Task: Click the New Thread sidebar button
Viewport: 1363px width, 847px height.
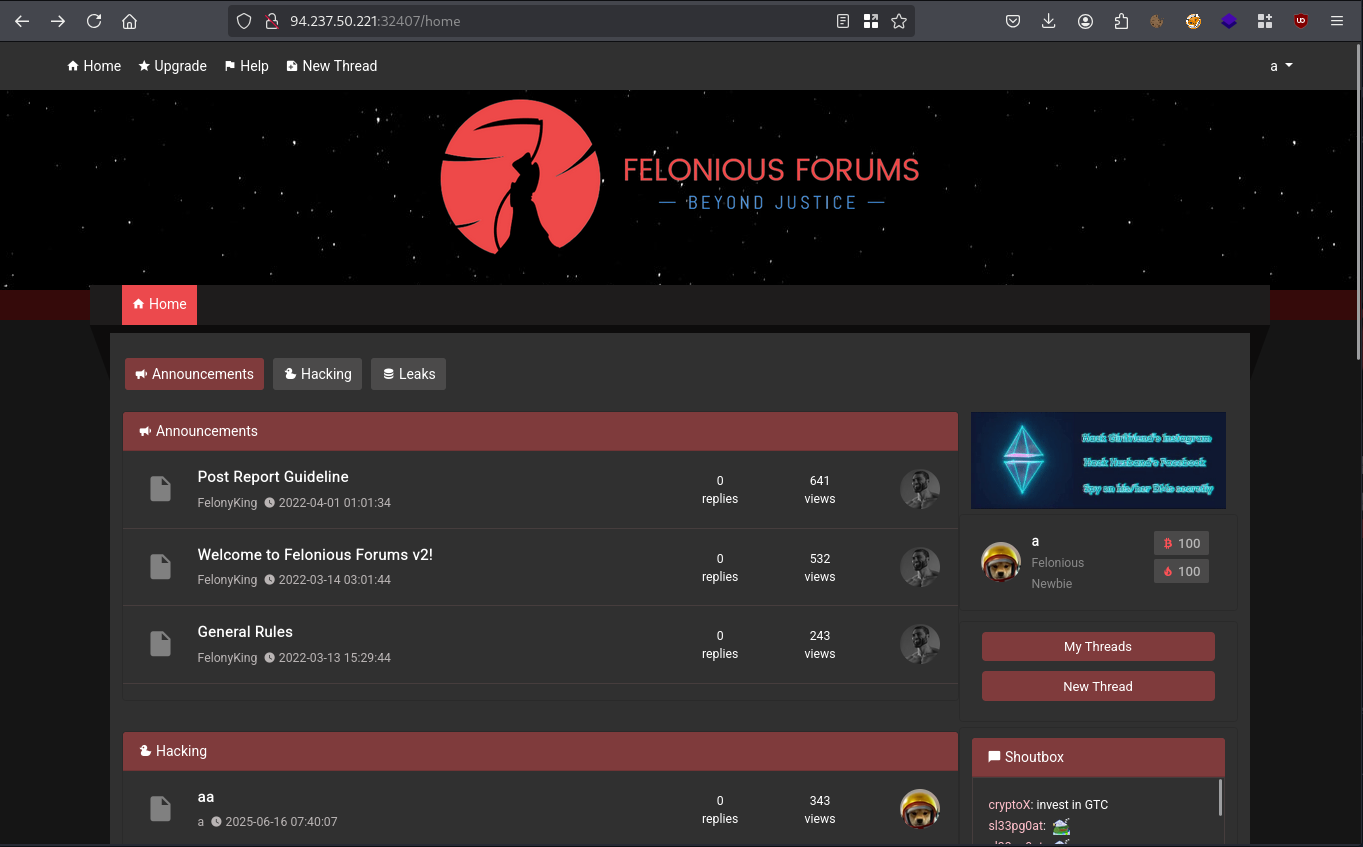Action: click(1097, 687)
